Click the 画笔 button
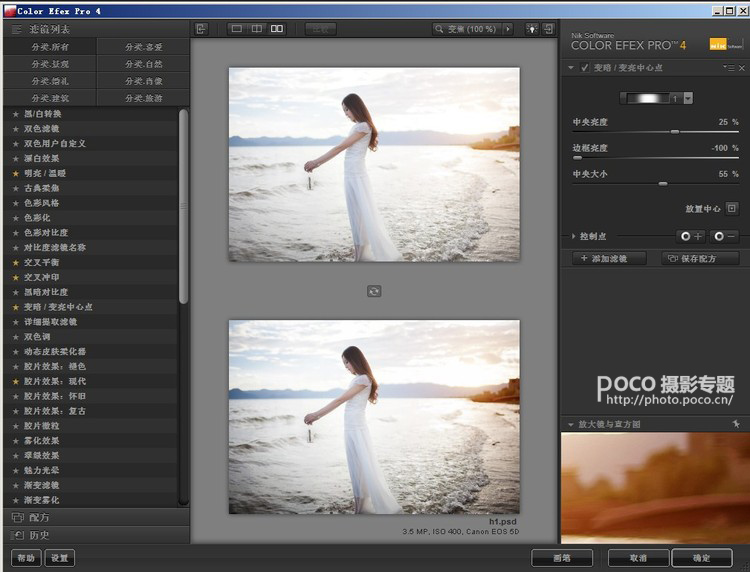Image resolution: width=750 pixels, height=572 pixels. tap(562, 558)
